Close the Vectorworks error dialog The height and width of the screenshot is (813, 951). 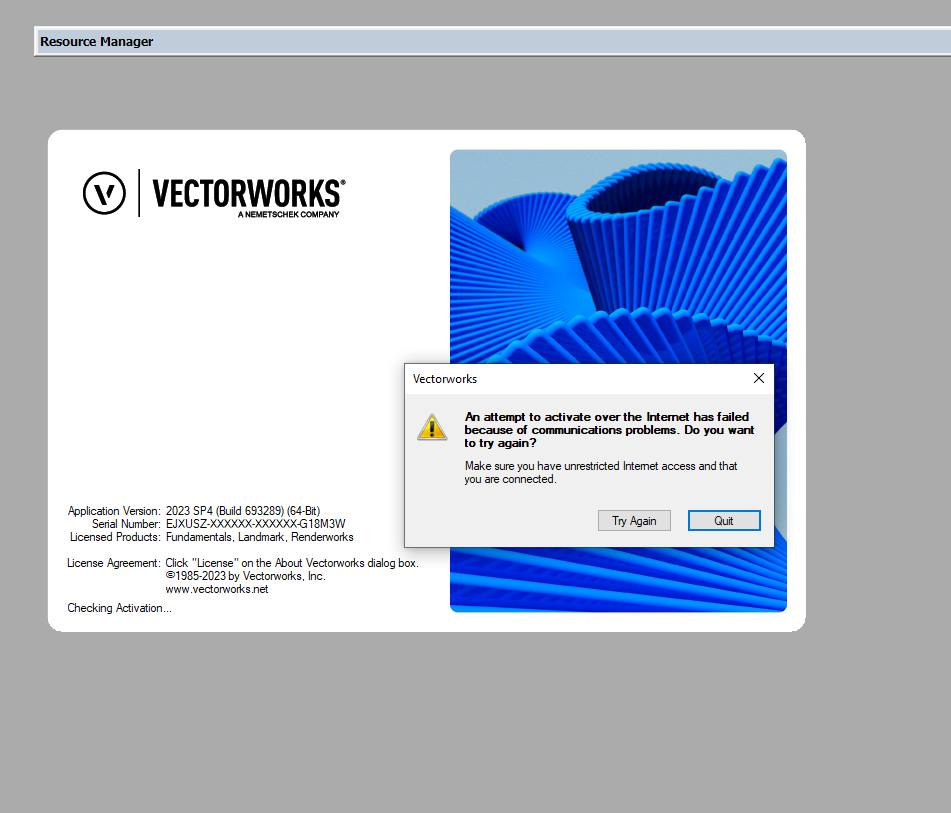758,379
